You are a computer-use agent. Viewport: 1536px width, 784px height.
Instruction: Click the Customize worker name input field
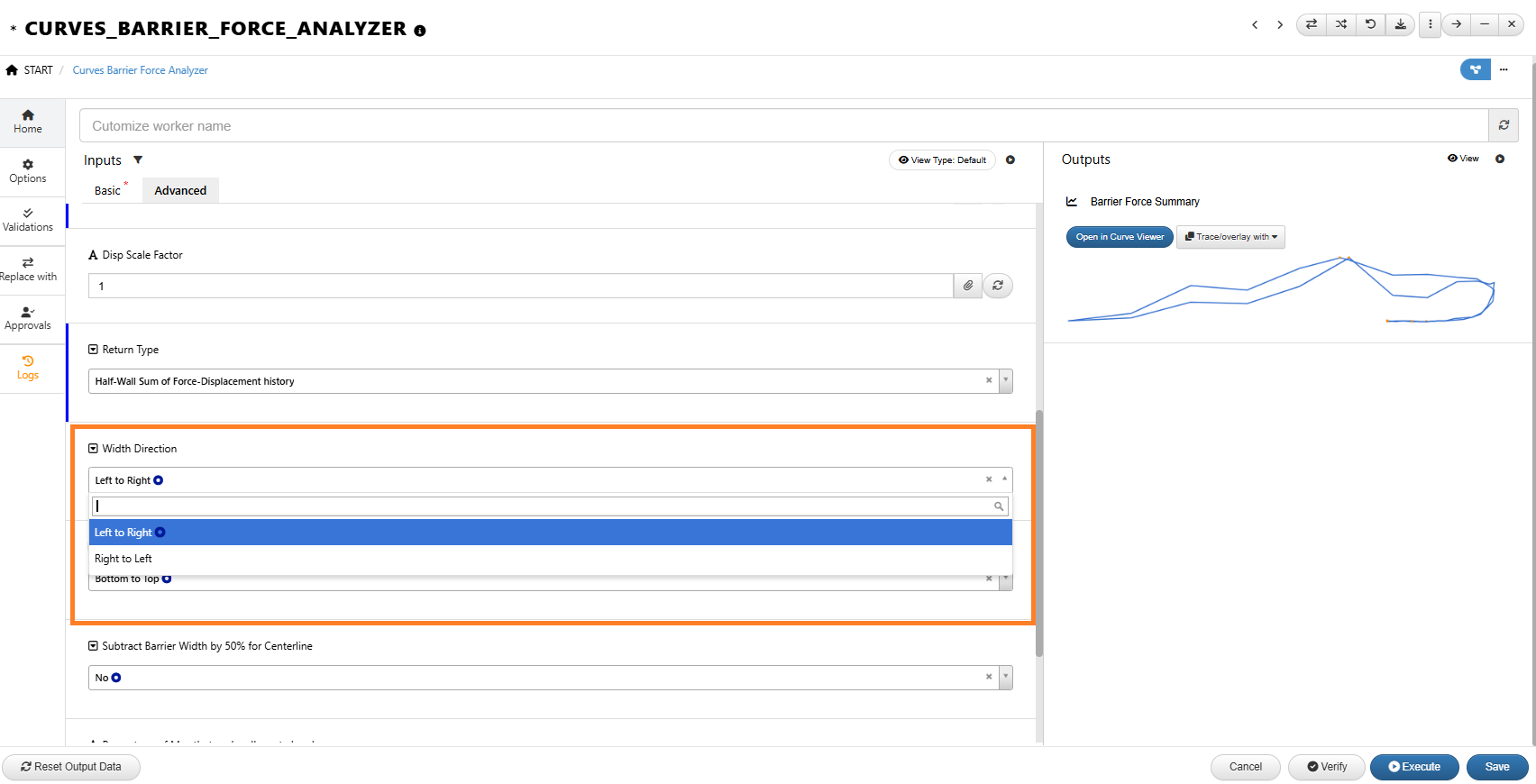click(782, 126)
